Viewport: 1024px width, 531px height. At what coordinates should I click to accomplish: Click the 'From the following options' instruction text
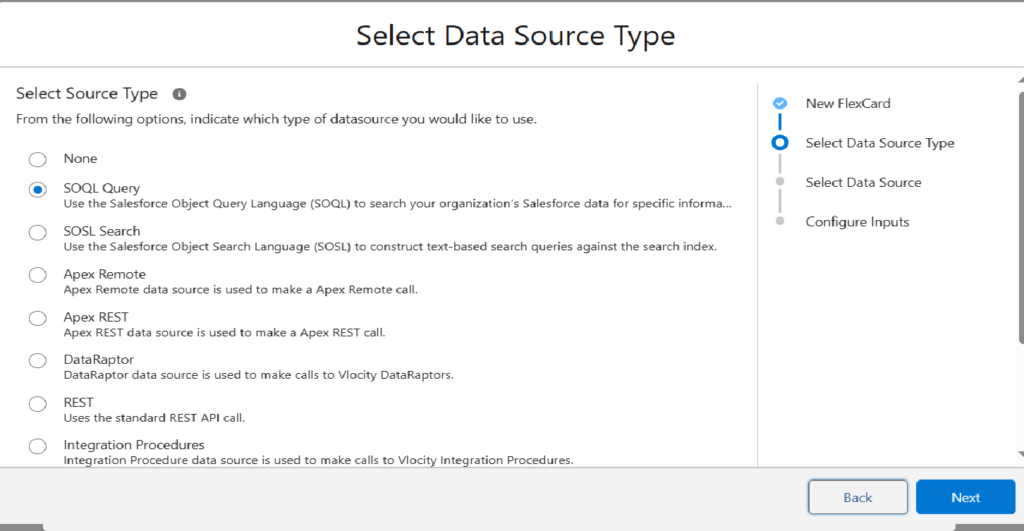tap(276, 120)
